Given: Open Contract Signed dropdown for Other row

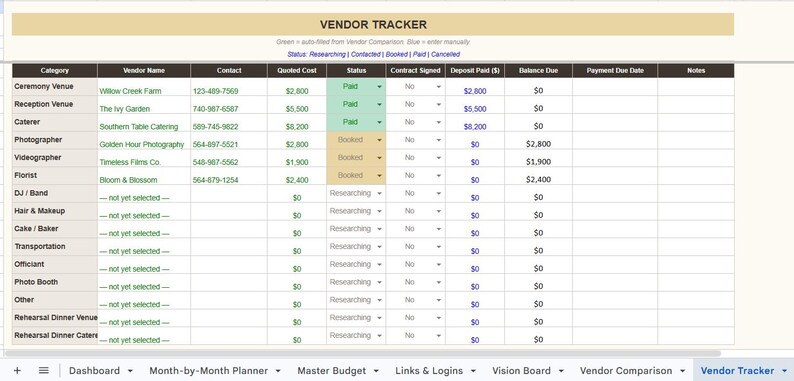Looking at the screenshot, I should pos(439,300).
